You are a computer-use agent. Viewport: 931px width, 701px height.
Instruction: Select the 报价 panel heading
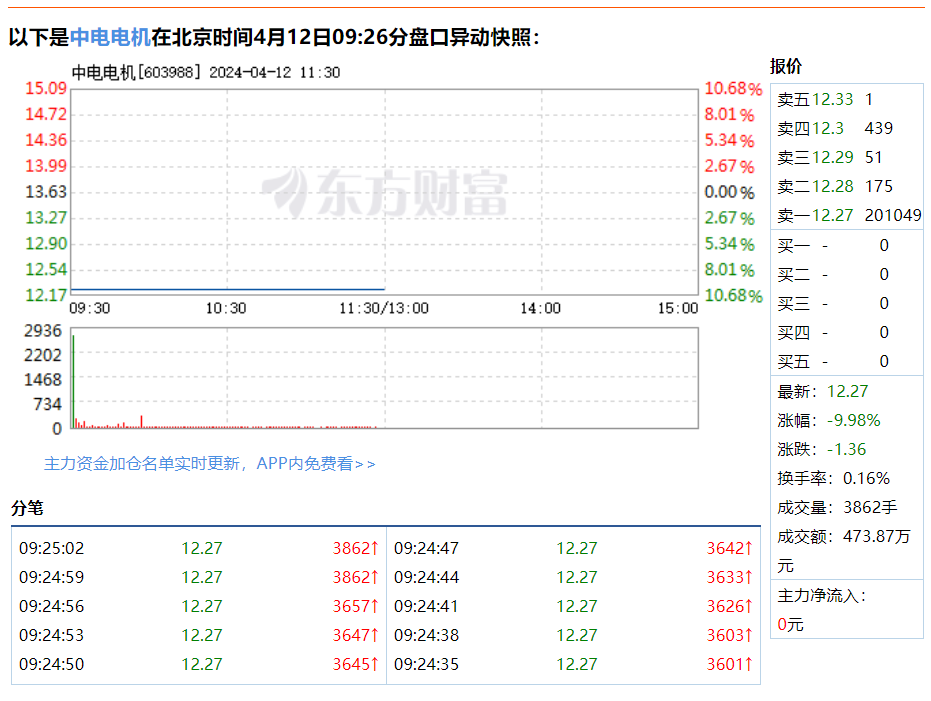(x=786, y=66)
